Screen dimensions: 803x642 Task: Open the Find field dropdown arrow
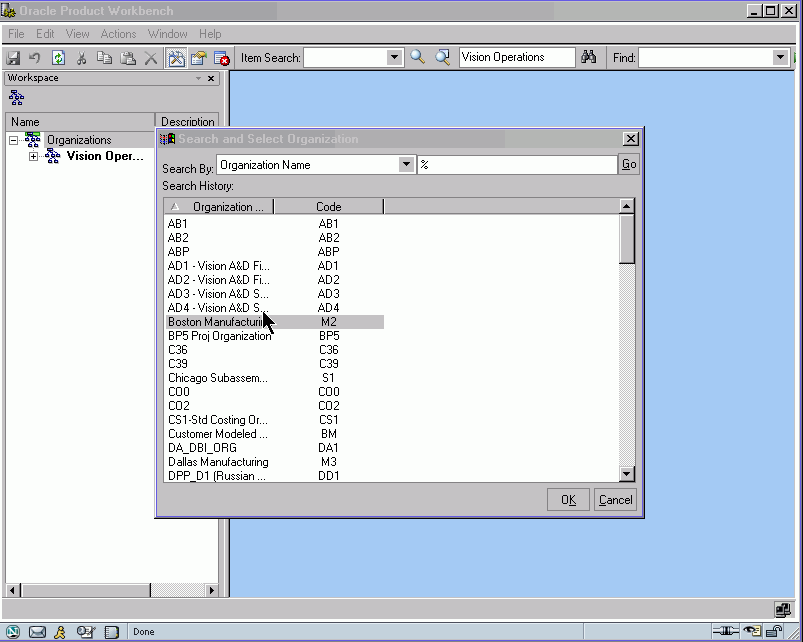pos(780,57)
